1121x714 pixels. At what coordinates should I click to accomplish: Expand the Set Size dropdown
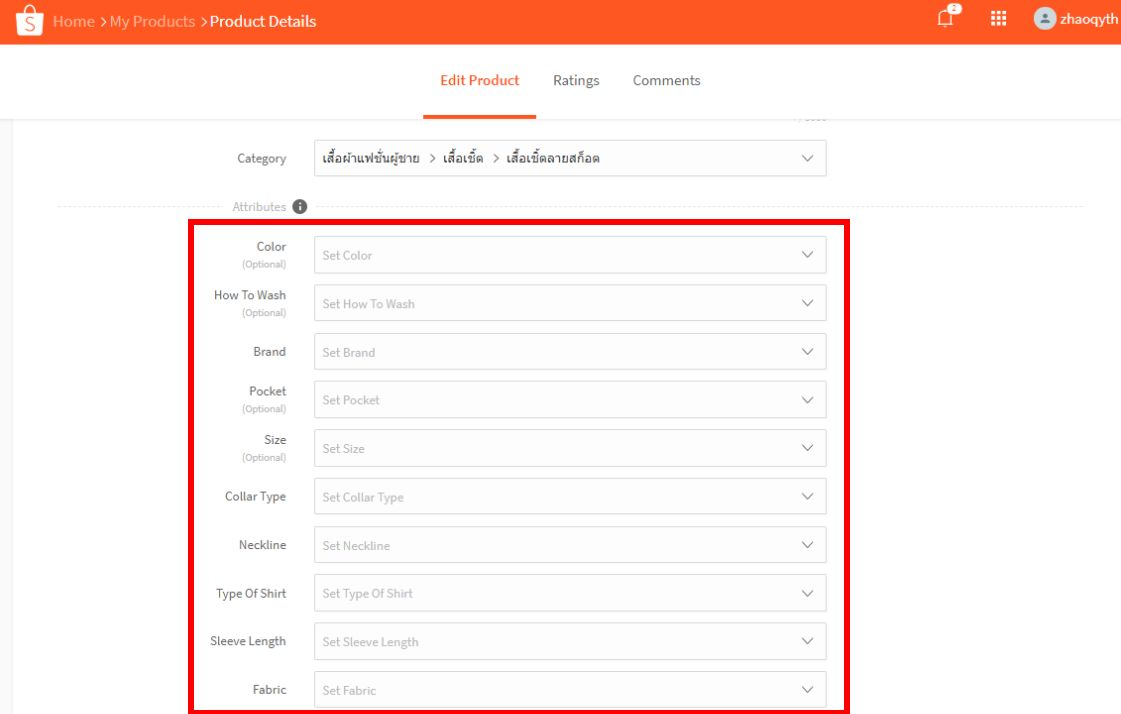click(570, 447)
